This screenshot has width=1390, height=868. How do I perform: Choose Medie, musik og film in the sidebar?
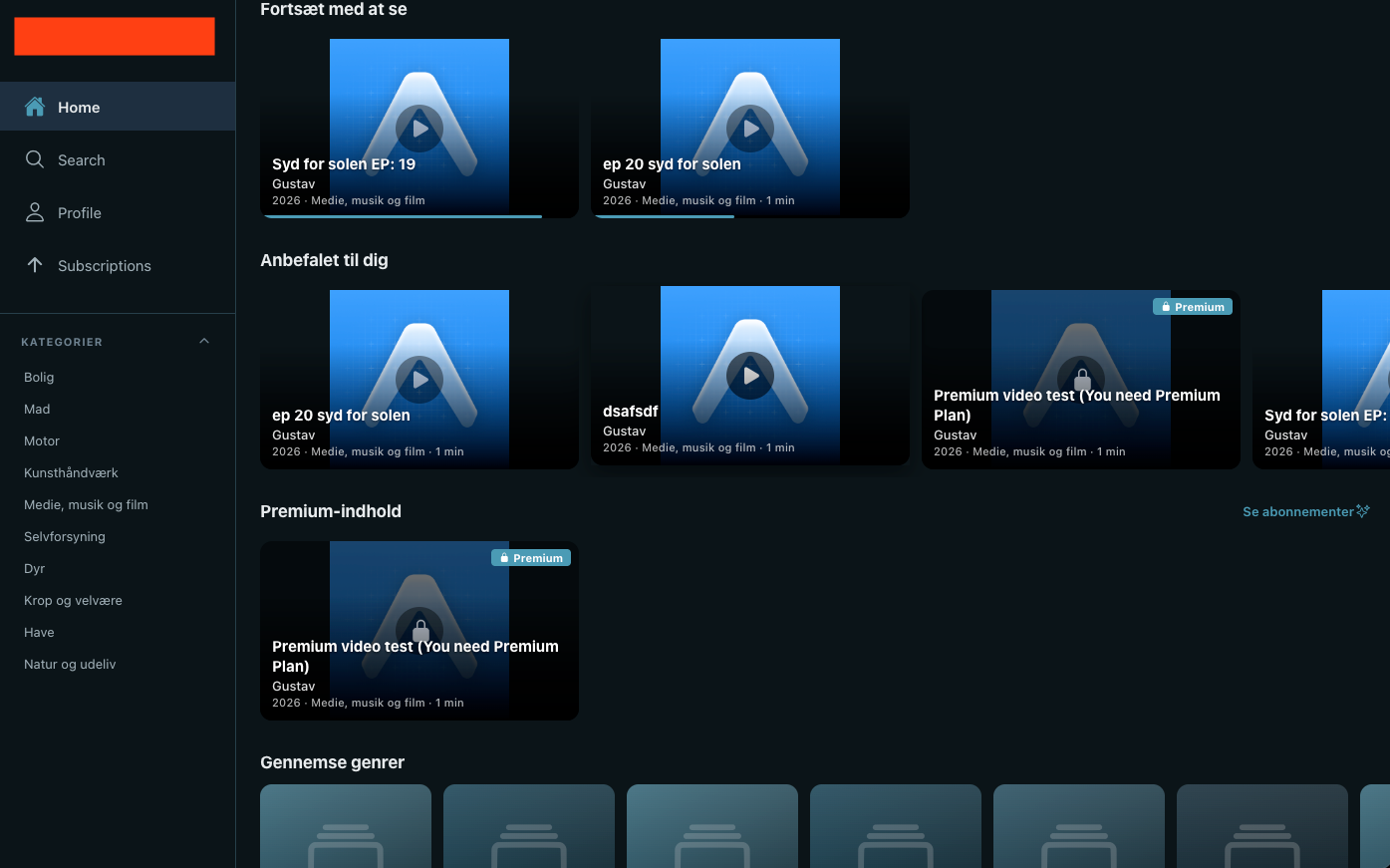(86, 504)
